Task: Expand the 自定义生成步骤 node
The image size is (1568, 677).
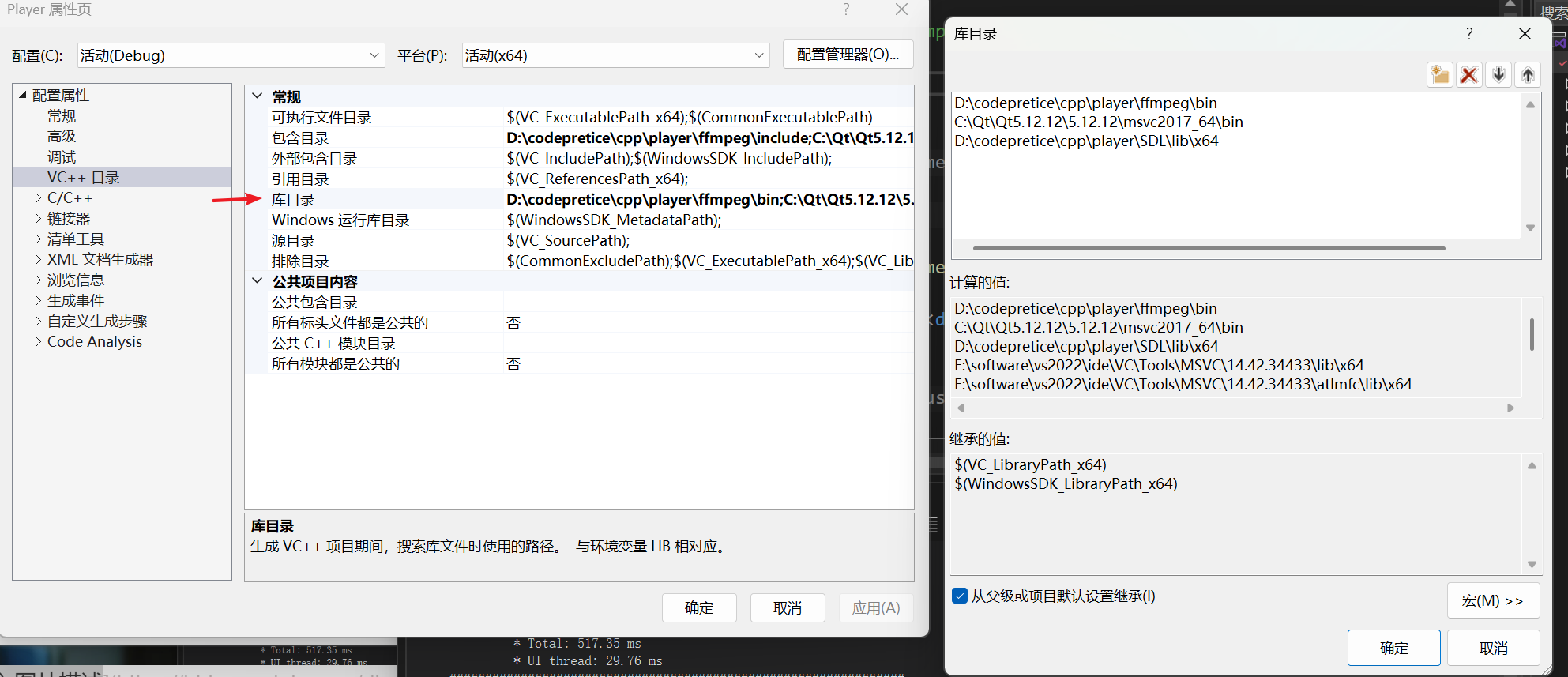Action: click(x=37, y=321)
